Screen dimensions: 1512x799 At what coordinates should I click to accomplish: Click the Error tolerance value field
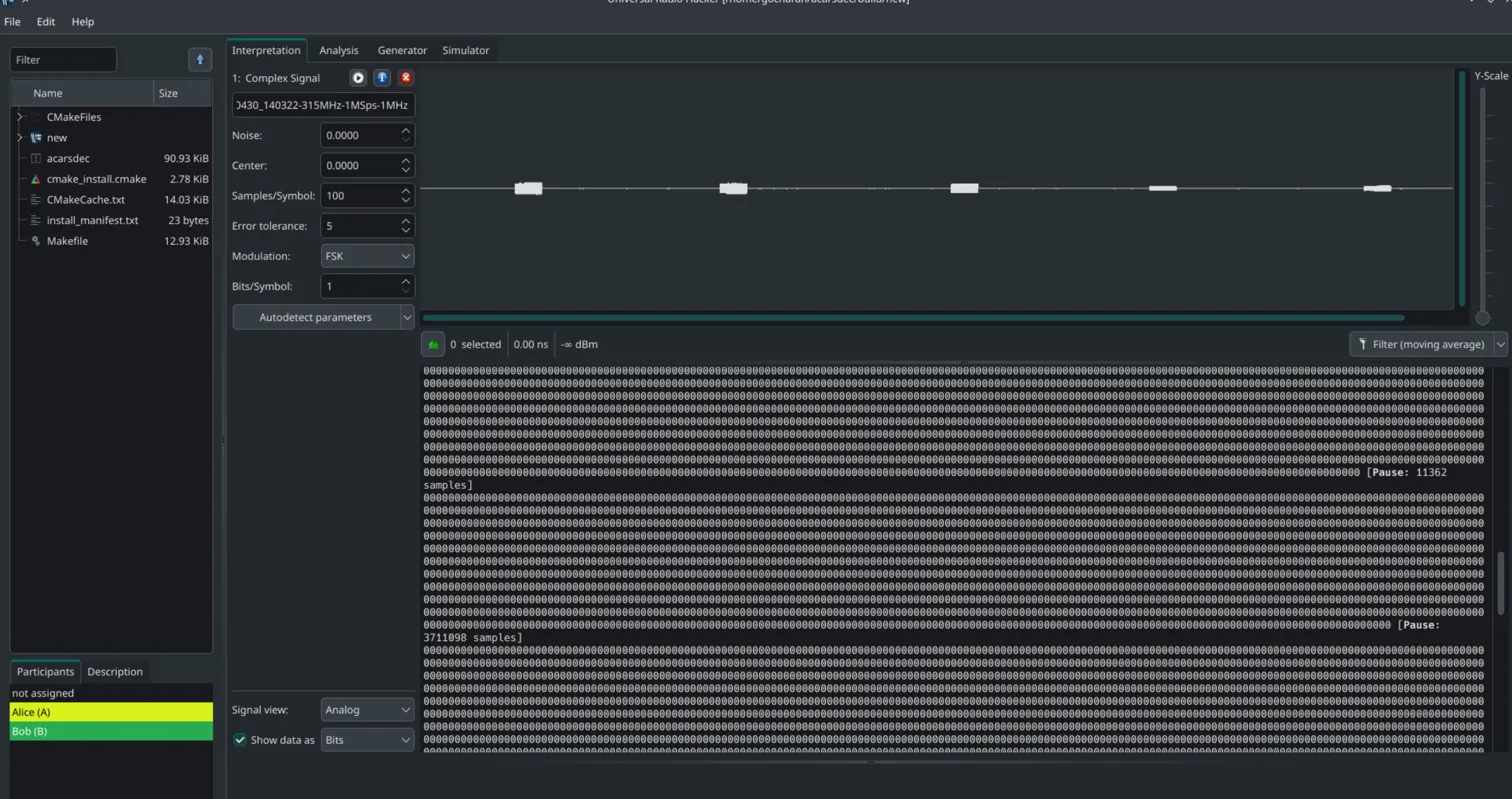360,226
